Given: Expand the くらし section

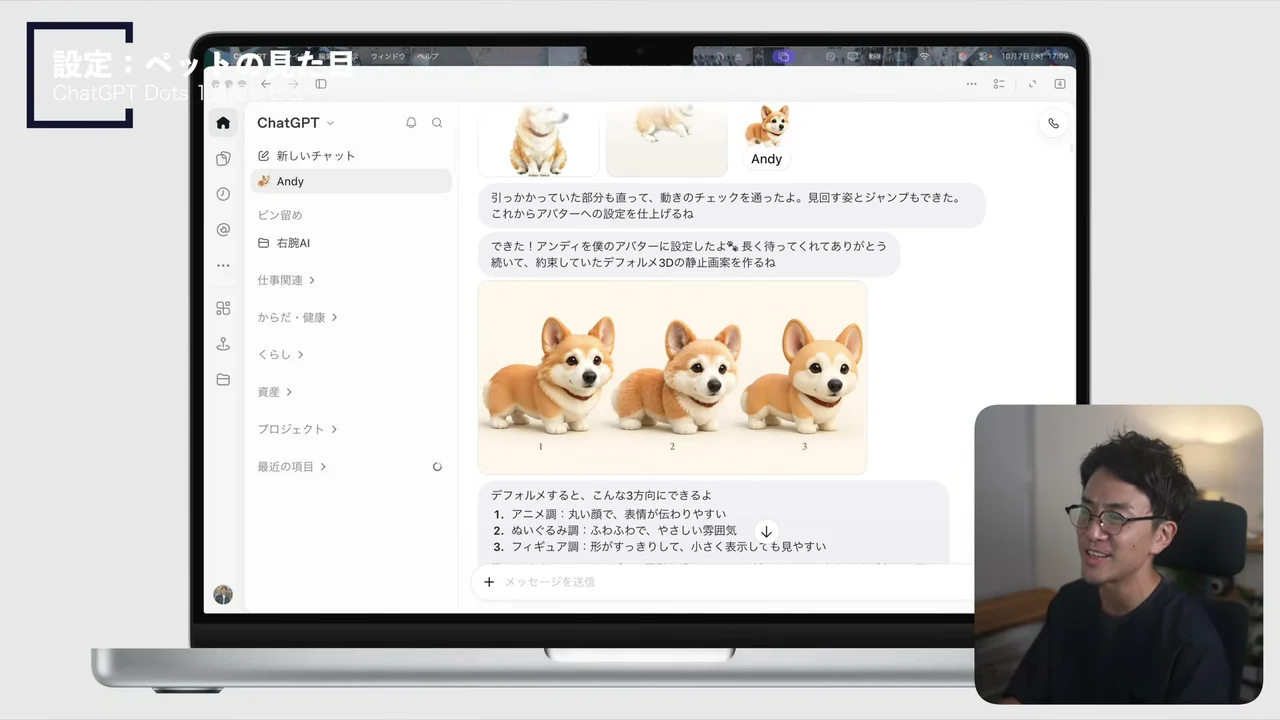Looking at the screenshot, I should click(280, 354).
